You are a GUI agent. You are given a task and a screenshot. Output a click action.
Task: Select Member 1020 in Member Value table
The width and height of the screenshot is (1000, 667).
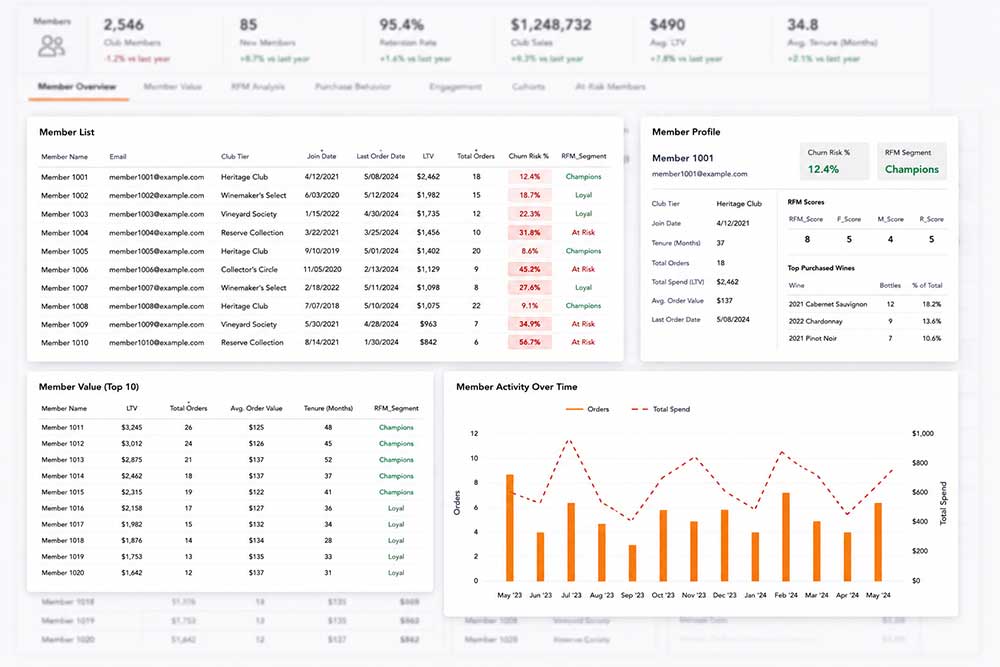coord(62,573)
